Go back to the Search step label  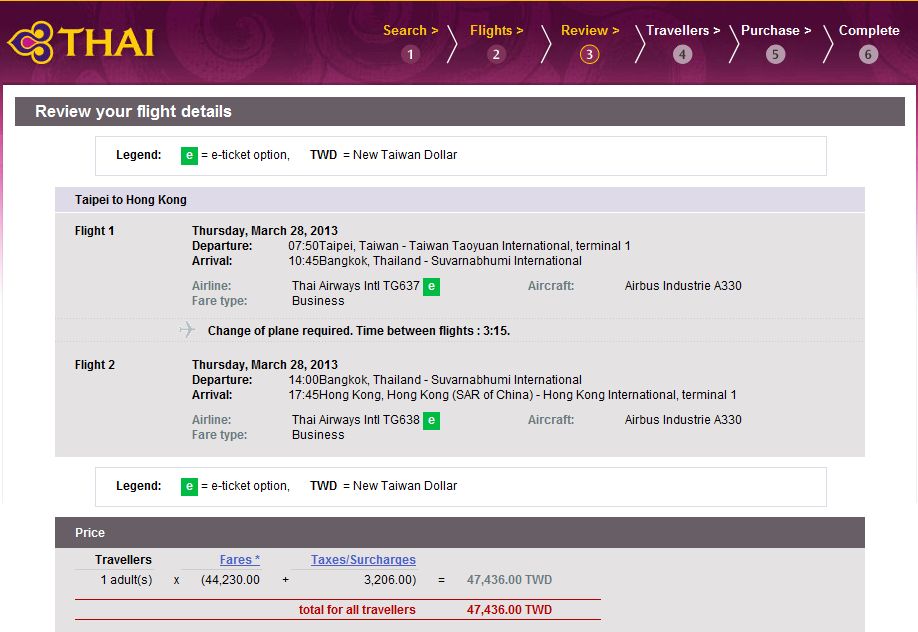(410, 30)
